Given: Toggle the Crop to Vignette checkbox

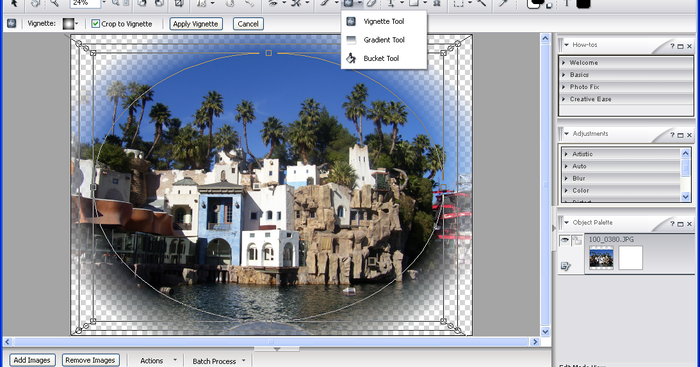Looking at the screenshot, I should [96, 24].
